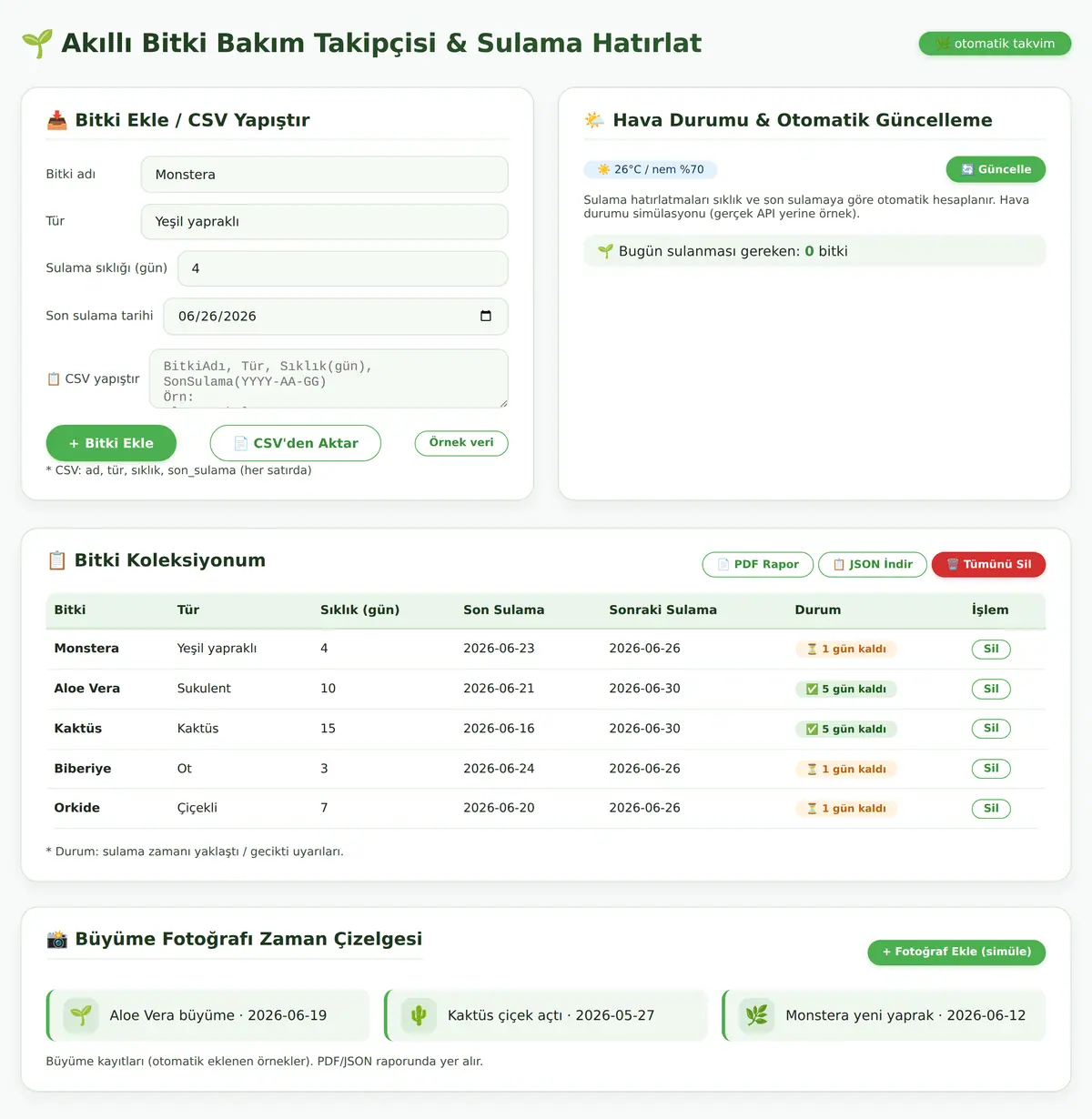The width and height of the screenshot is (1092, 1119).
Task: Remove the Kaktüs row via Sil
Action: click(991, 728)
